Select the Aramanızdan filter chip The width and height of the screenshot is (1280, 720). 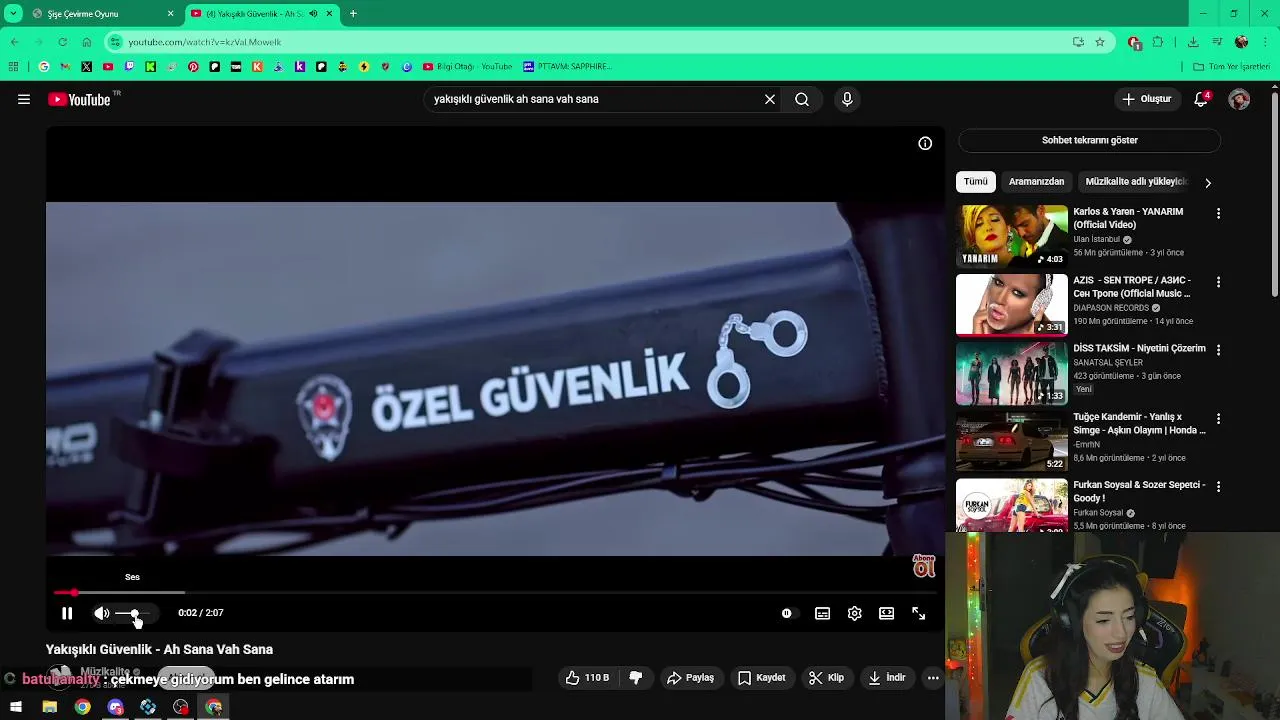pos(1036,182)
